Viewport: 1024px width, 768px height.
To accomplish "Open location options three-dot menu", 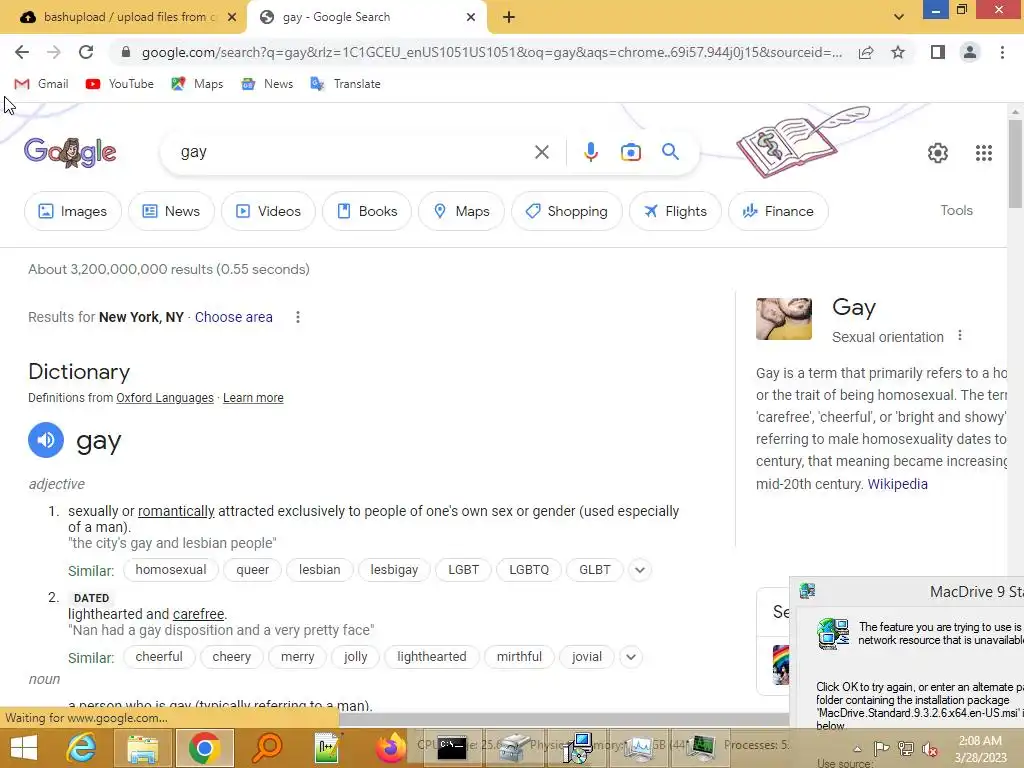I will pos(298,317).
